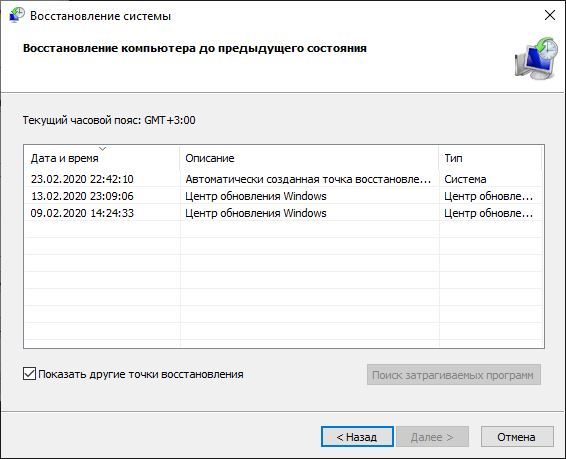This screenshot has width=566, height=459.
Task: Click the Система type cell
Action: point(465,179)
